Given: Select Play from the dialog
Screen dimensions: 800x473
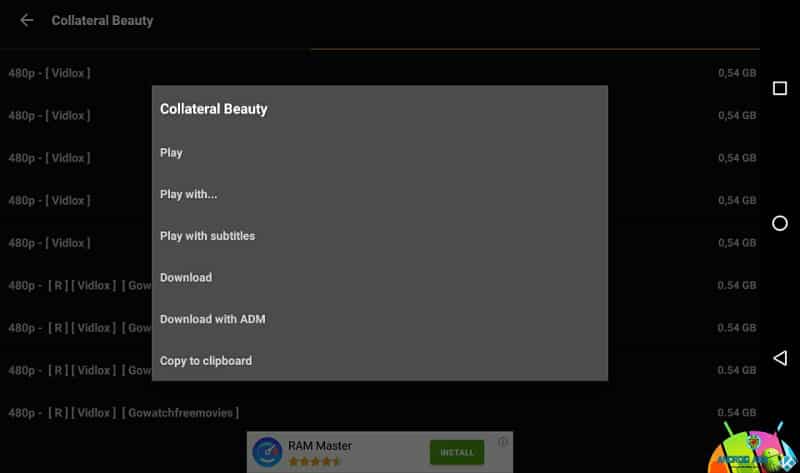Looking at the screenshot, I should point(171,153).
